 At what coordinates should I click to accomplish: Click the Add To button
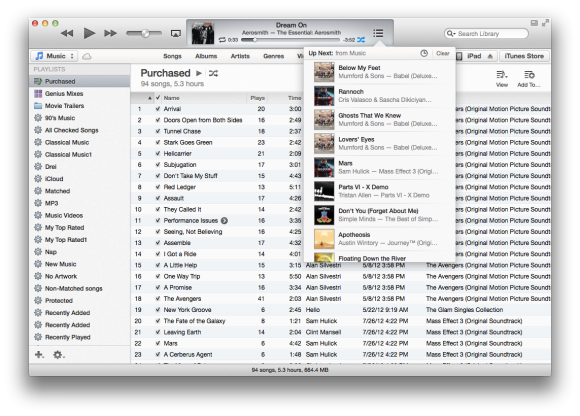(529, 78)
